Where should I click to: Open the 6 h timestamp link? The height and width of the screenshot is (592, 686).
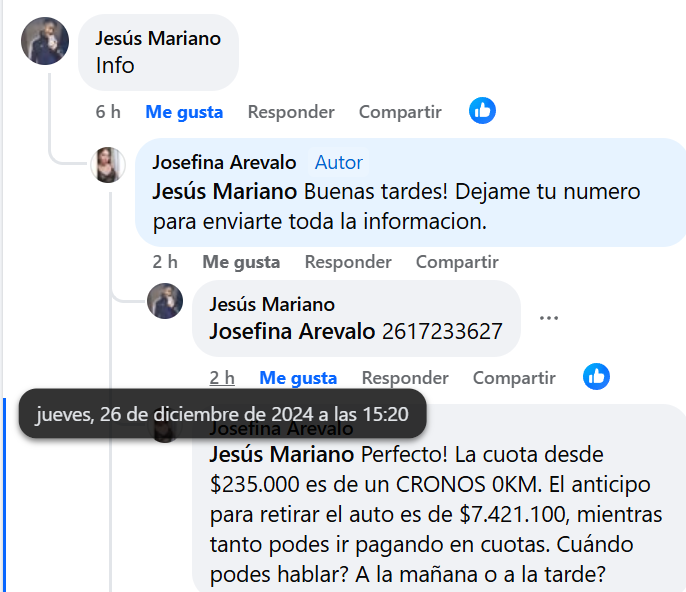(x=108, y=112)
